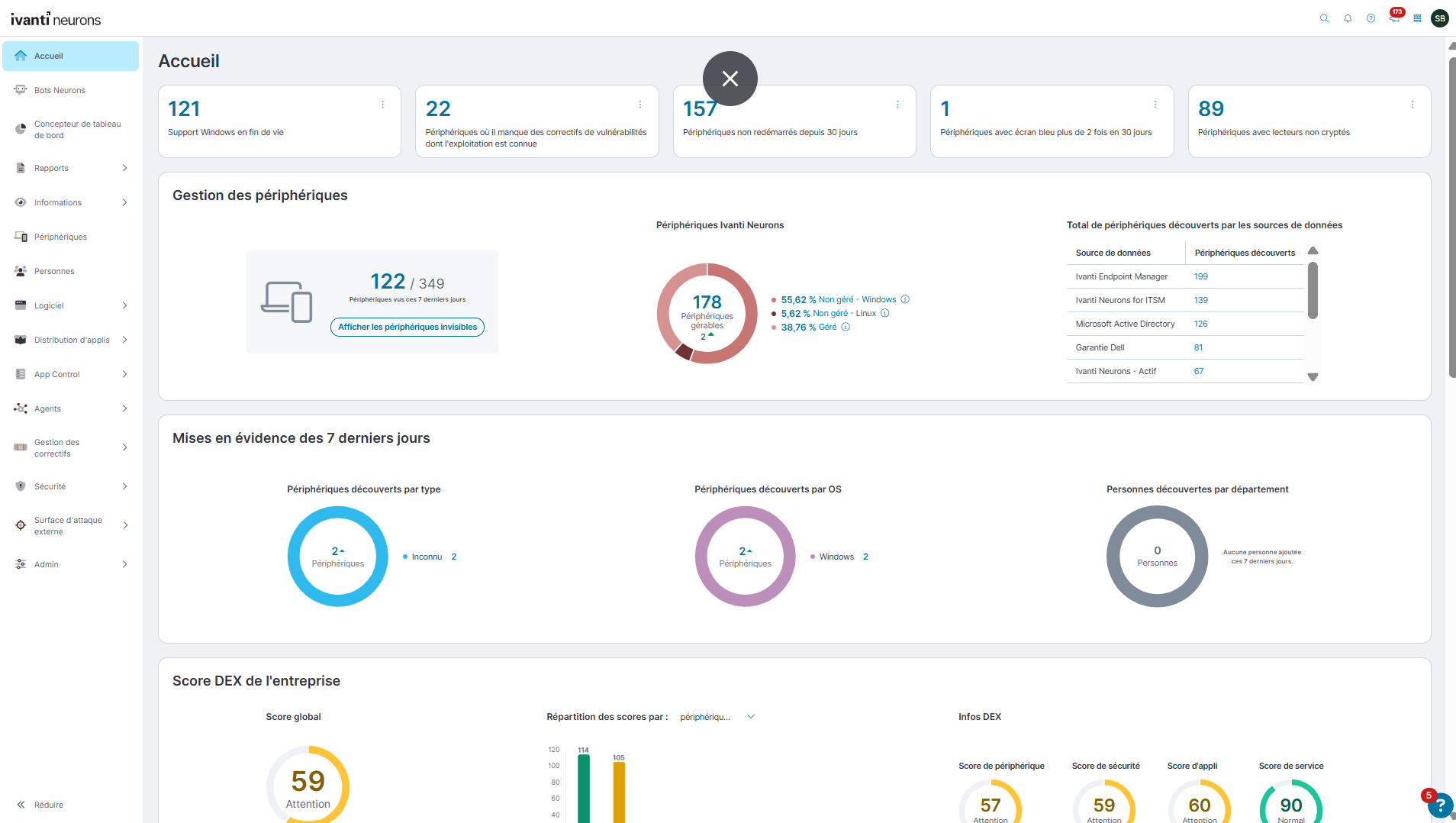Open options menu on the 1 écran bleu card
The image size is (1456, 823).
1155,105
